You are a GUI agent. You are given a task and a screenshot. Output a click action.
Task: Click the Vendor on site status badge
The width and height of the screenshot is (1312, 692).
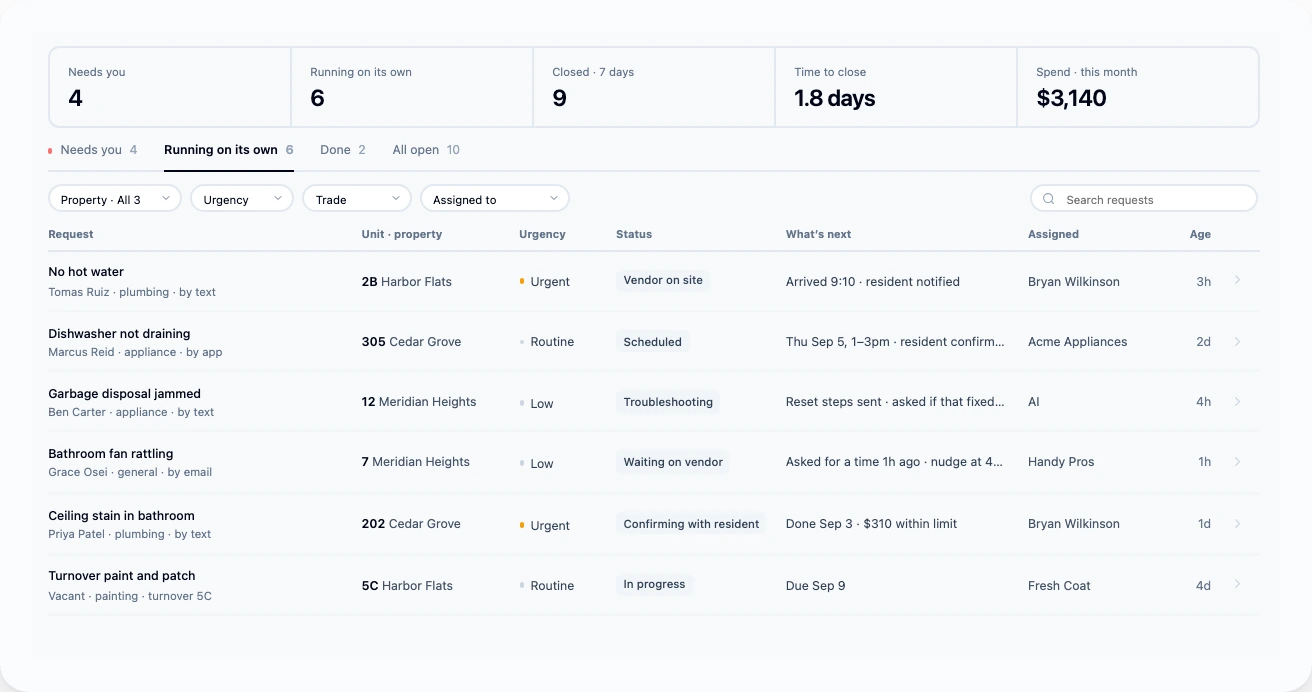663,280
